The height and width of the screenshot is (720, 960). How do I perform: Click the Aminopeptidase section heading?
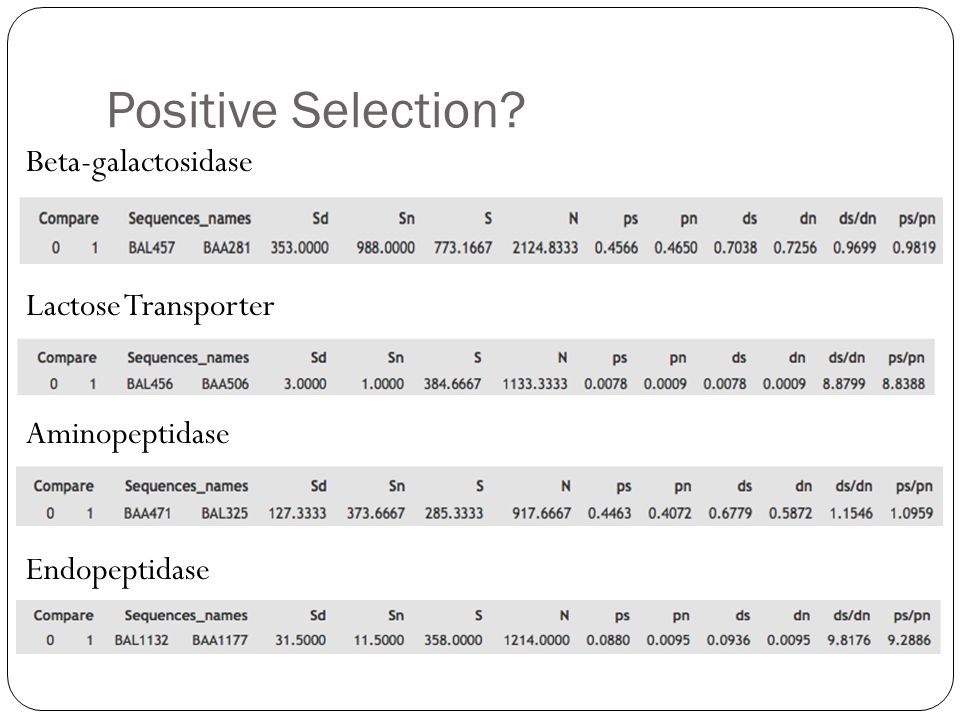click(x=127, y=435)
